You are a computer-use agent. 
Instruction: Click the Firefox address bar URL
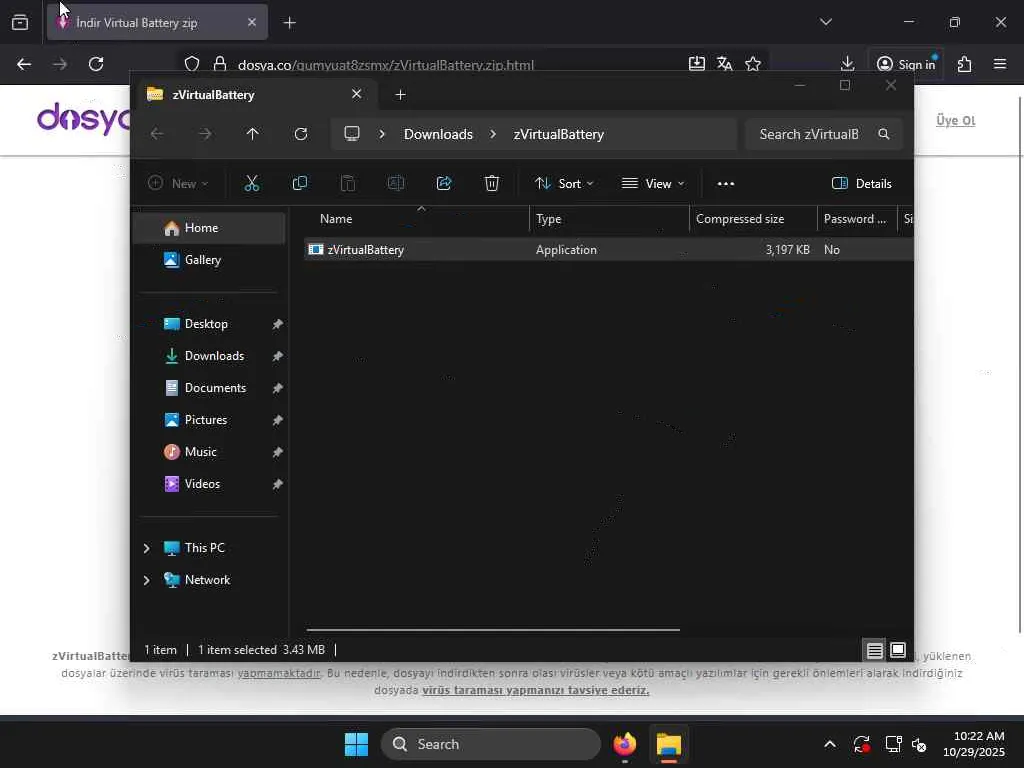(385, 65)
